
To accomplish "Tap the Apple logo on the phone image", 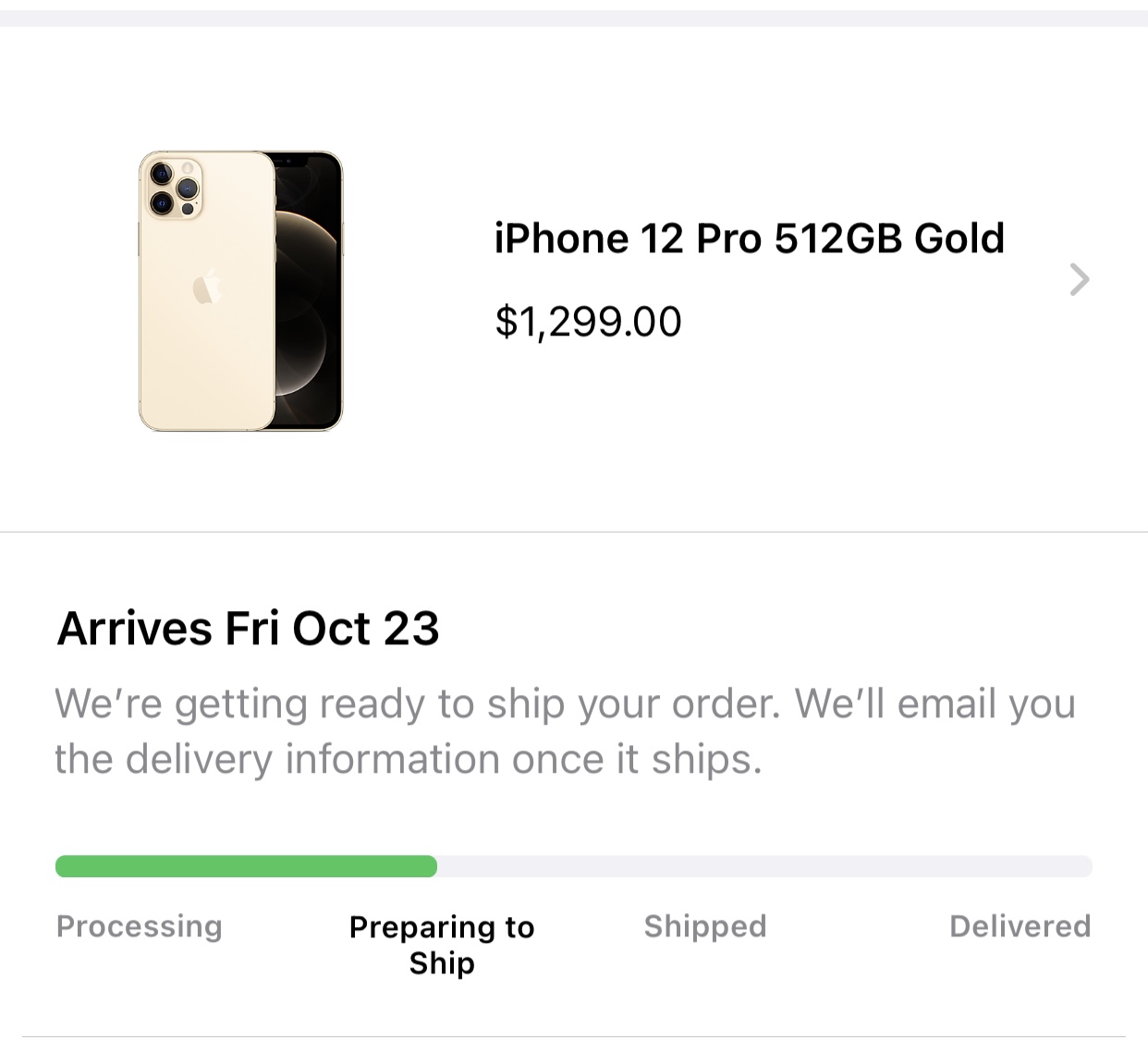I will click(x=206, y=288).
